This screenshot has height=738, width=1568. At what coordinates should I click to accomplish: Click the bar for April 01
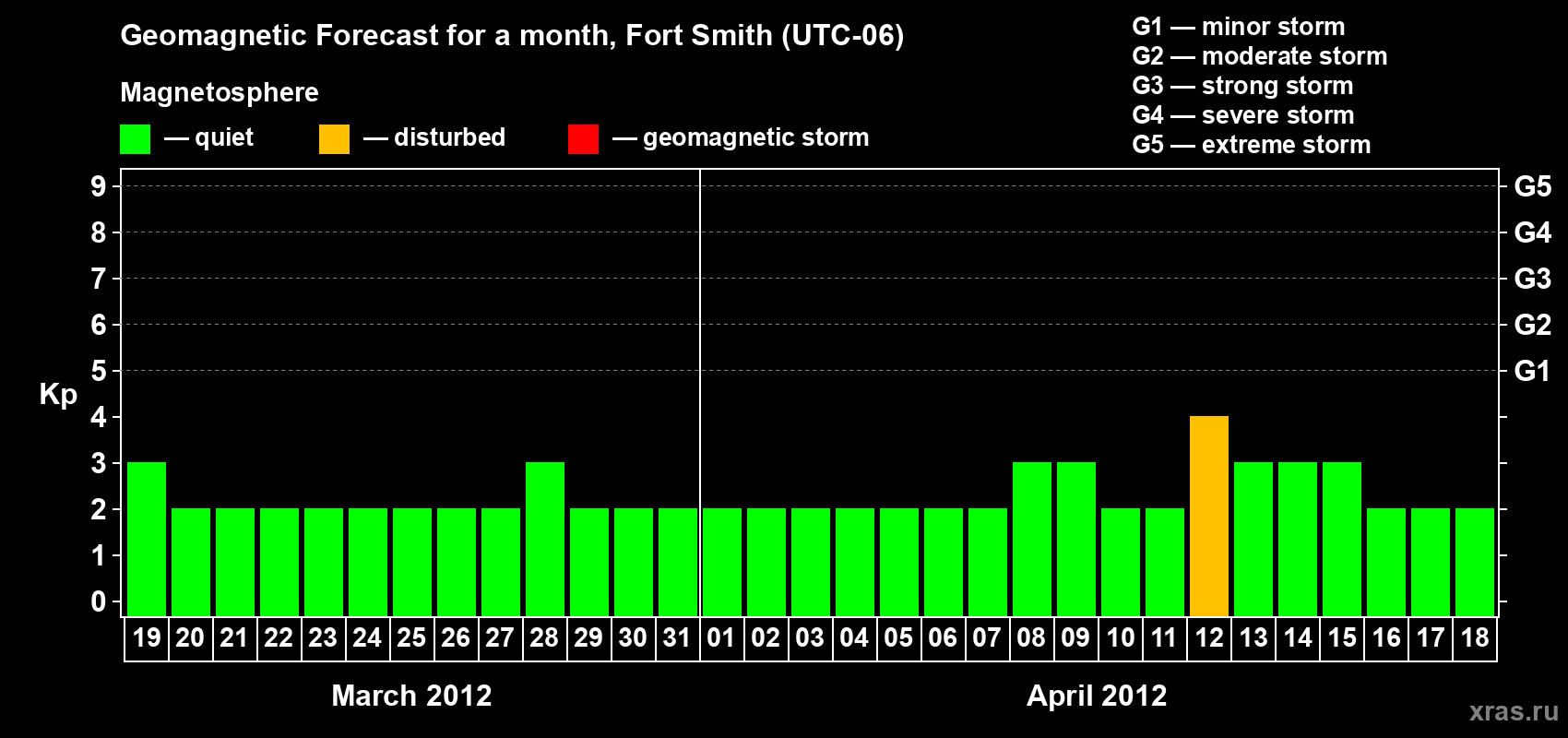(x=722, y=563)
